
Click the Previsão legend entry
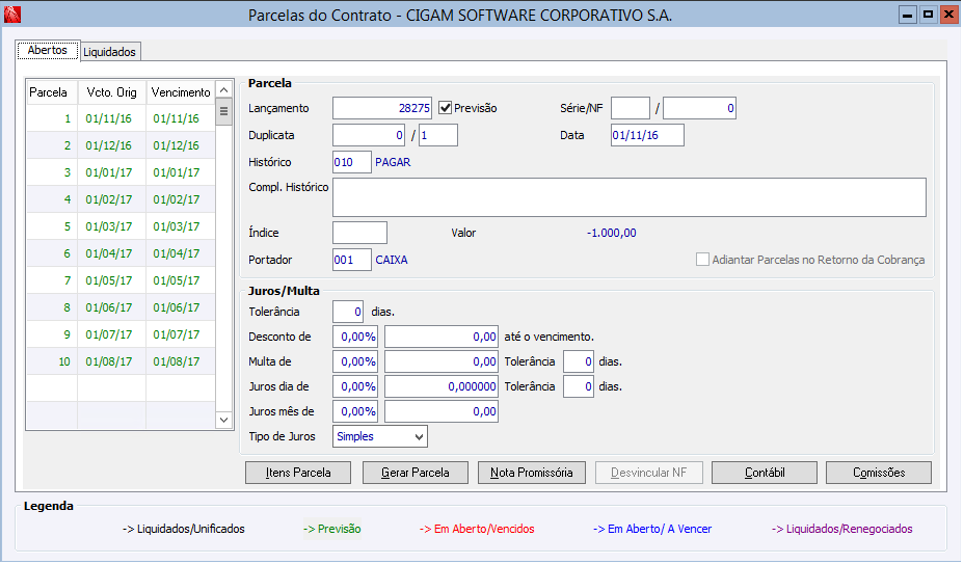[x=332, y=528]
